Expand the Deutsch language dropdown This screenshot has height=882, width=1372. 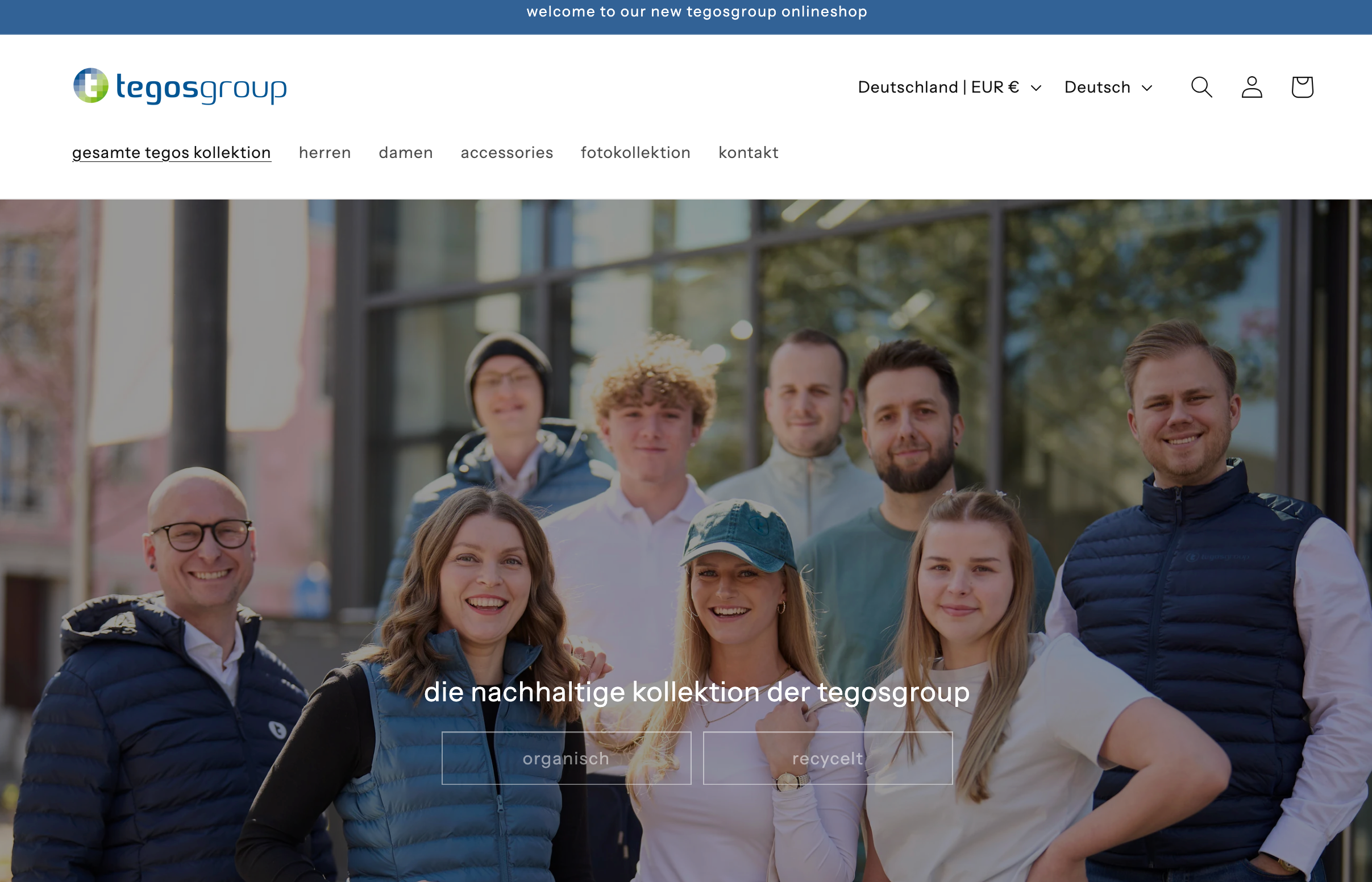(x=1097, y=87)
